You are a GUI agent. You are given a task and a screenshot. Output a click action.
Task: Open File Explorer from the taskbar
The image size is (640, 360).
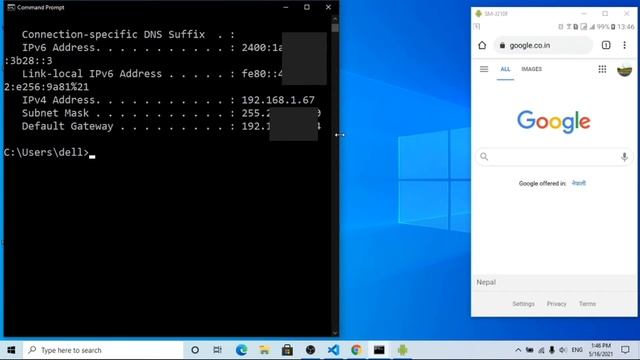coord(264,350)
